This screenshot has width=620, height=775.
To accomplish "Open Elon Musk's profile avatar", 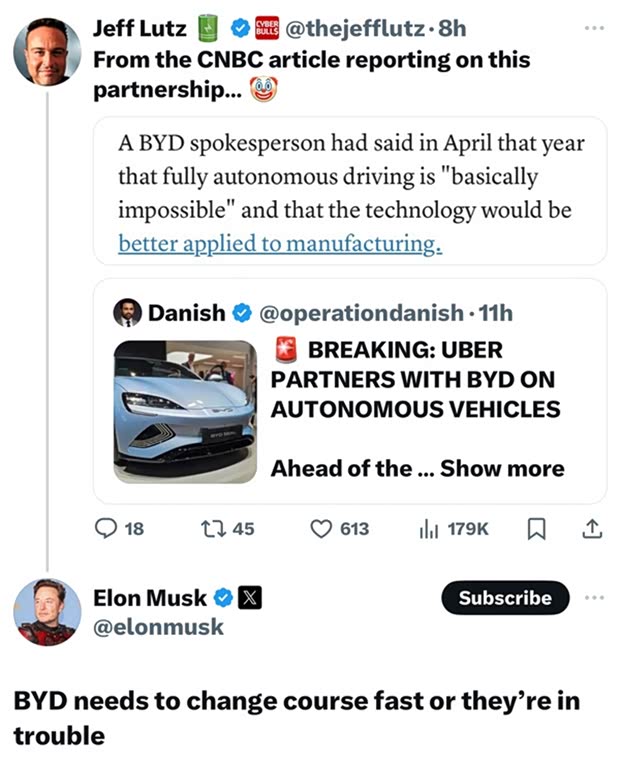I will pyautogui.click(x=47, y=612).
